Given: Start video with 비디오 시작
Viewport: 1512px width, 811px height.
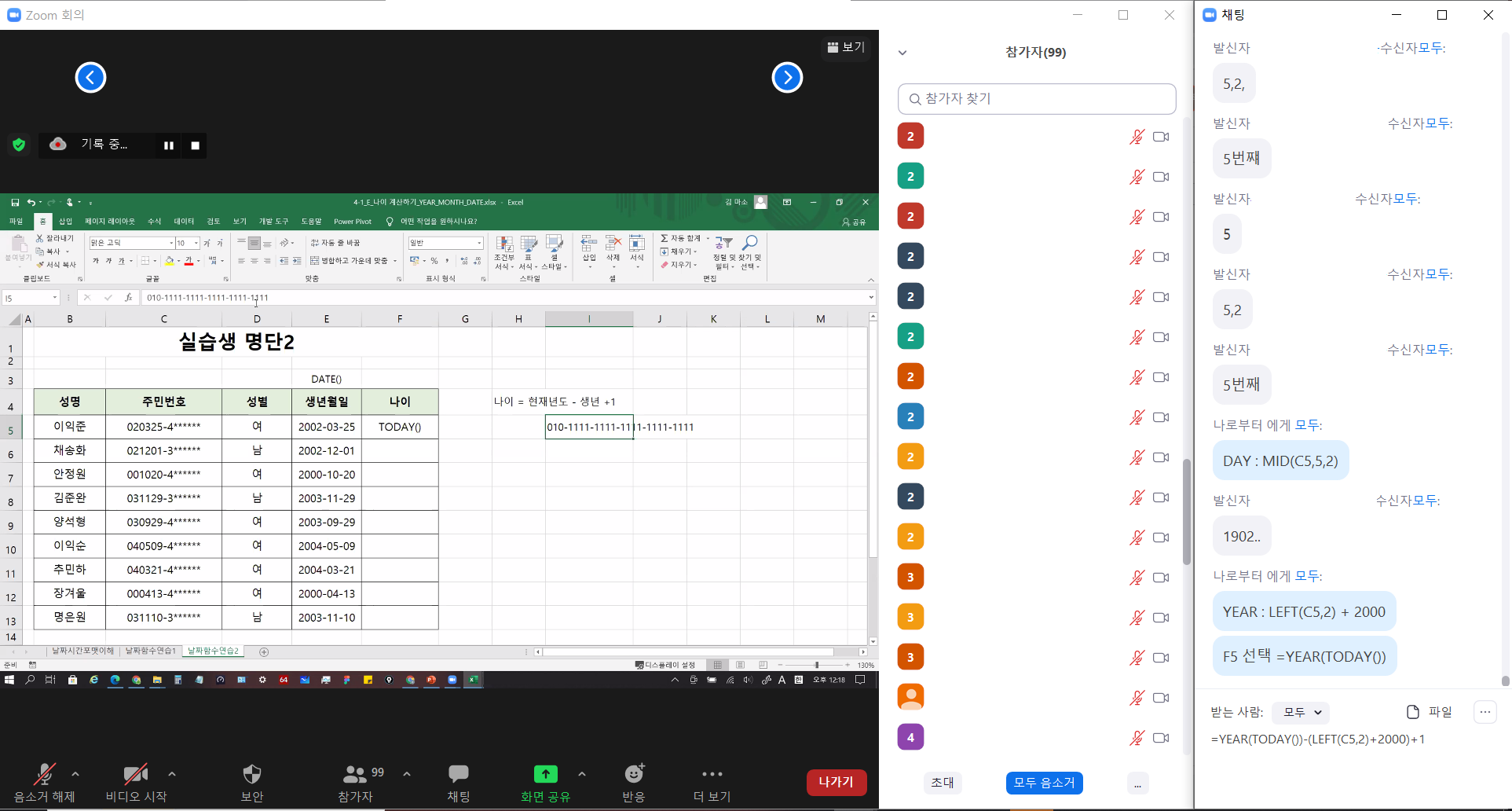Looking at the screenshot, I should pos(135,775).
